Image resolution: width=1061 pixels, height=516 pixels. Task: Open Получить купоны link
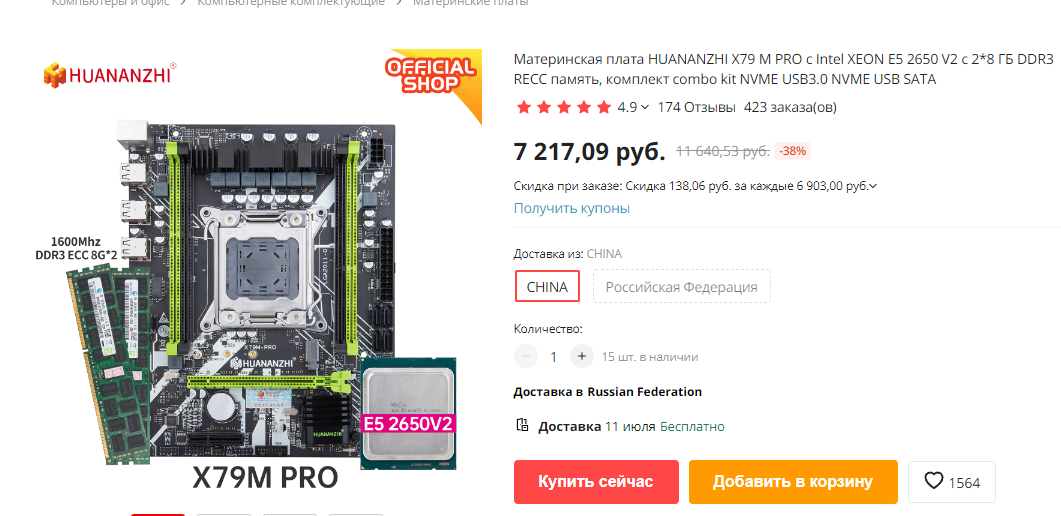click(572, 208)
